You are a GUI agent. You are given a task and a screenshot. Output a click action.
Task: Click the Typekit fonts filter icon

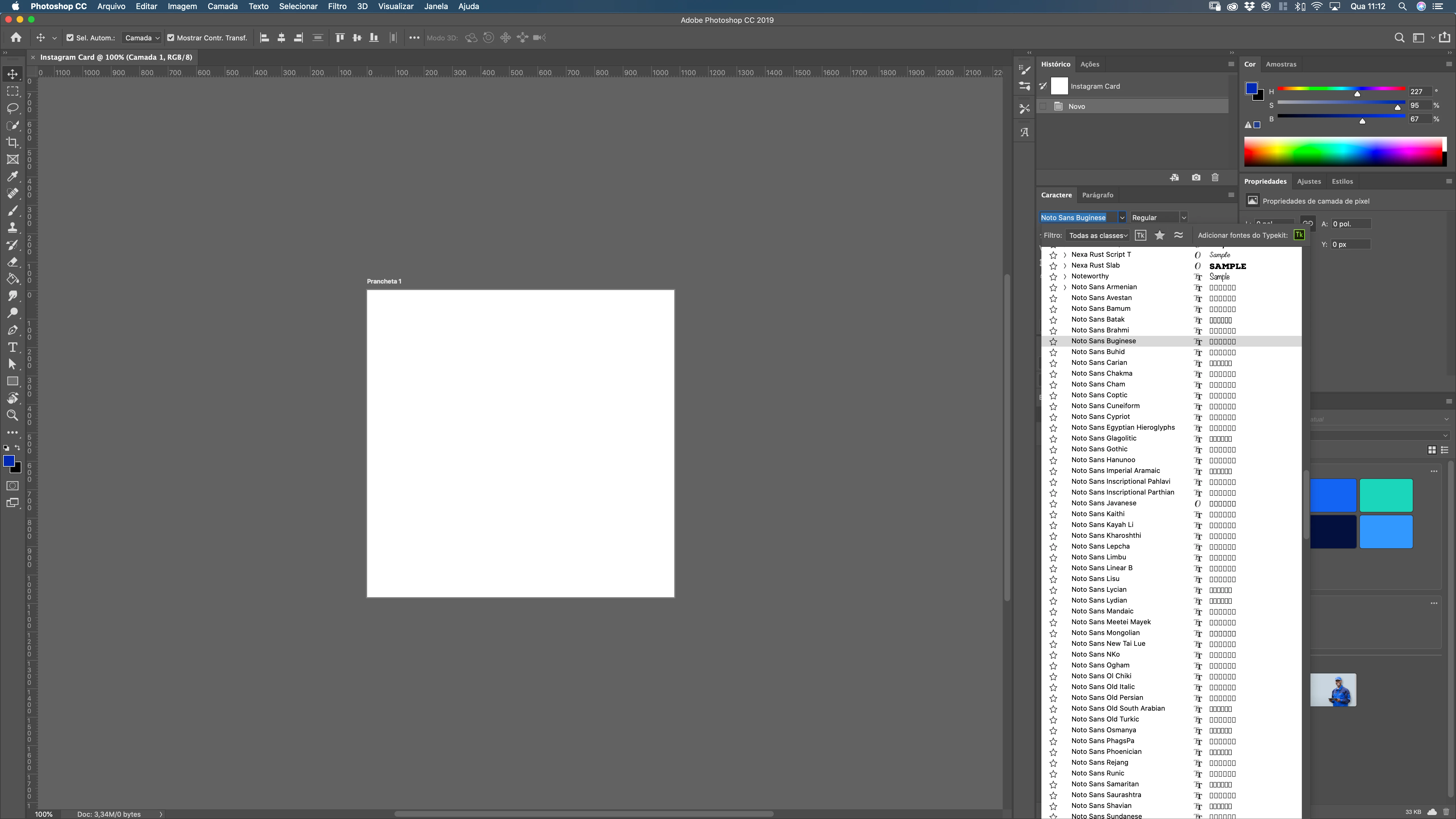(x=1141, y=235)
